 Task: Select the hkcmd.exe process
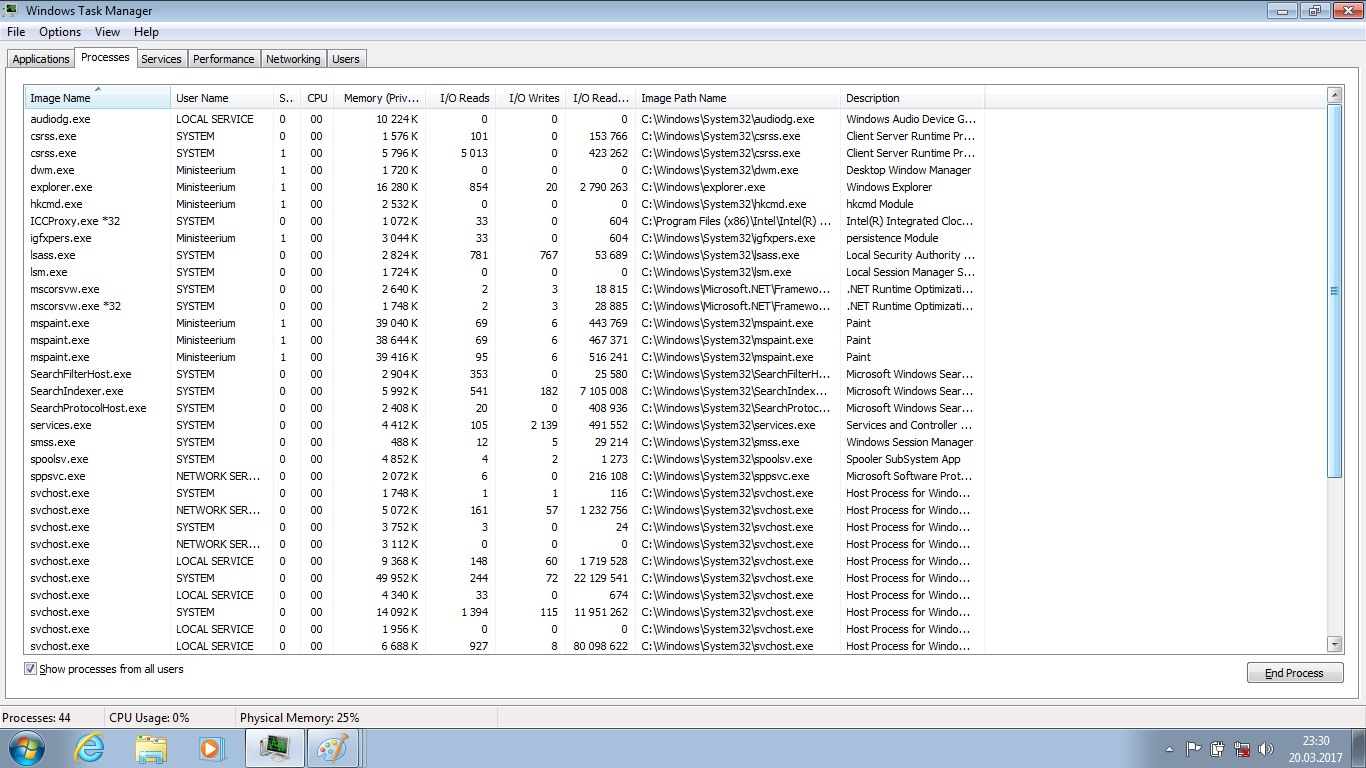(505, 204)
